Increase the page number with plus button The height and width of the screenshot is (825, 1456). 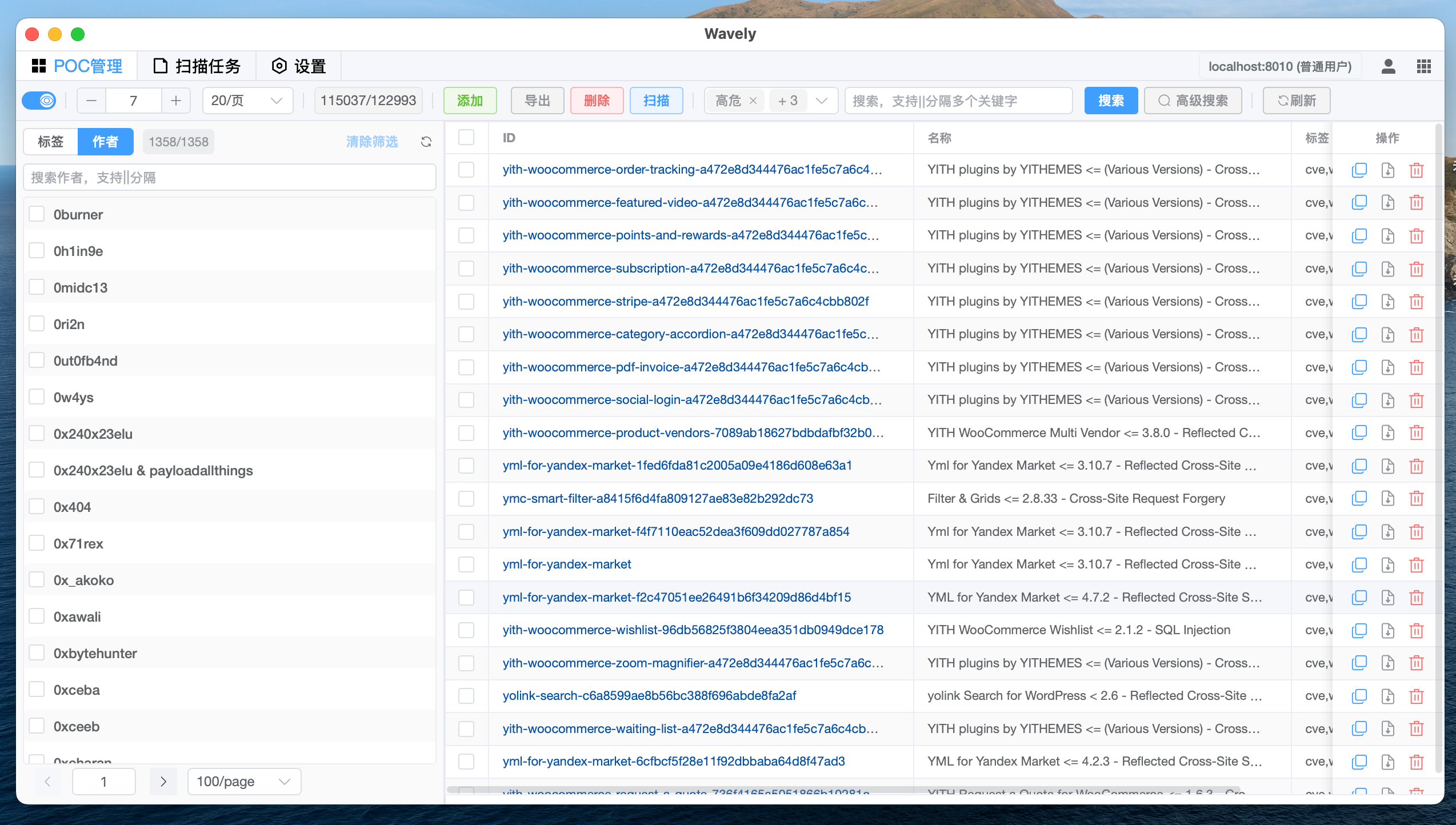pyautogui.click(x=176, y=101)
